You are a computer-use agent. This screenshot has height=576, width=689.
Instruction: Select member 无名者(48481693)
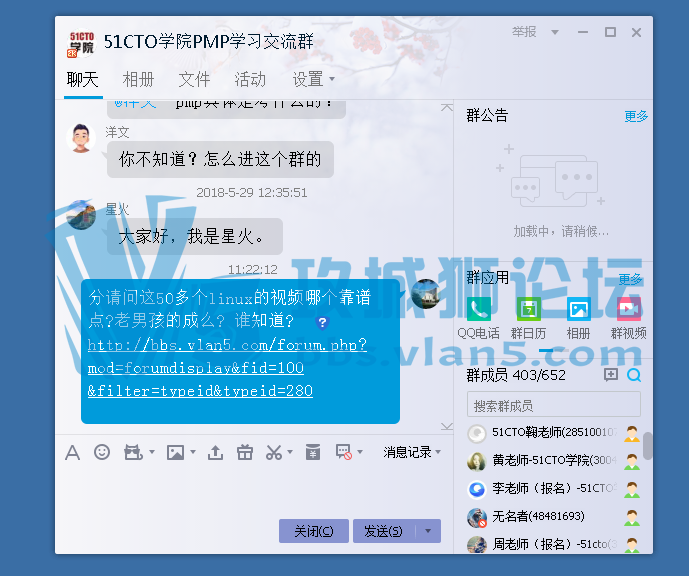[x=554, y=517]
